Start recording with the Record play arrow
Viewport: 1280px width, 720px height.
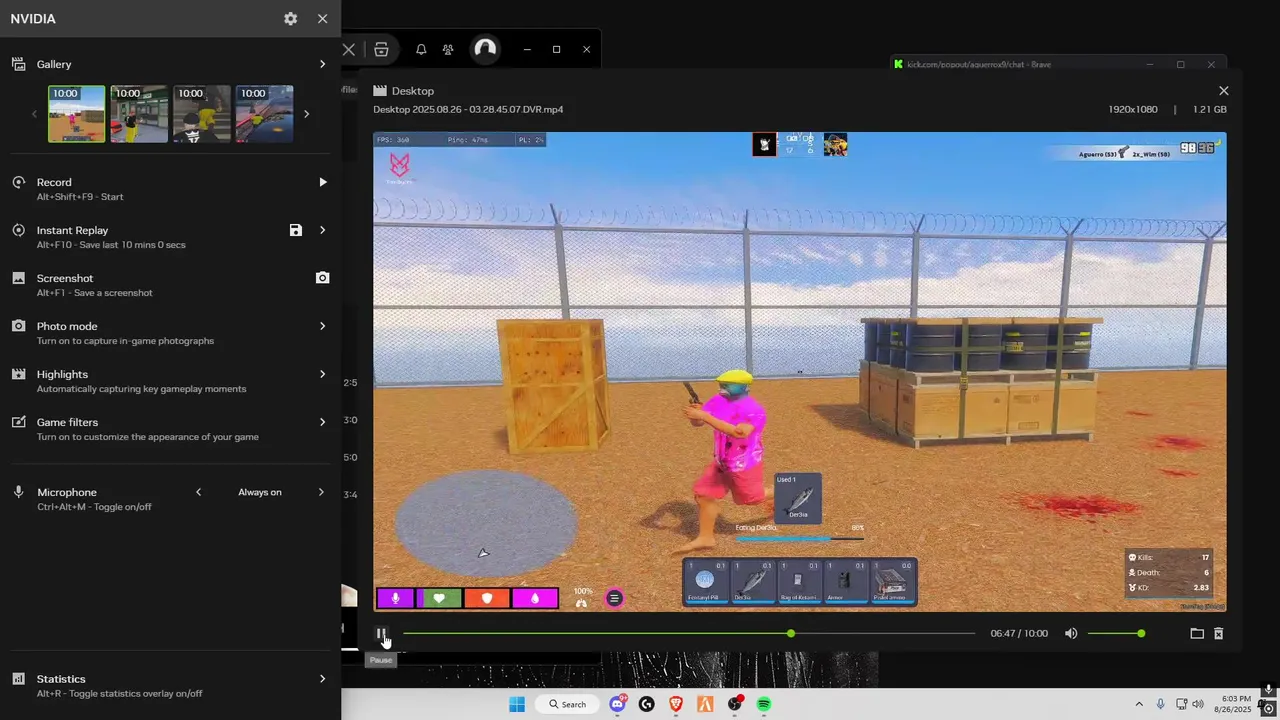[322, 182]
